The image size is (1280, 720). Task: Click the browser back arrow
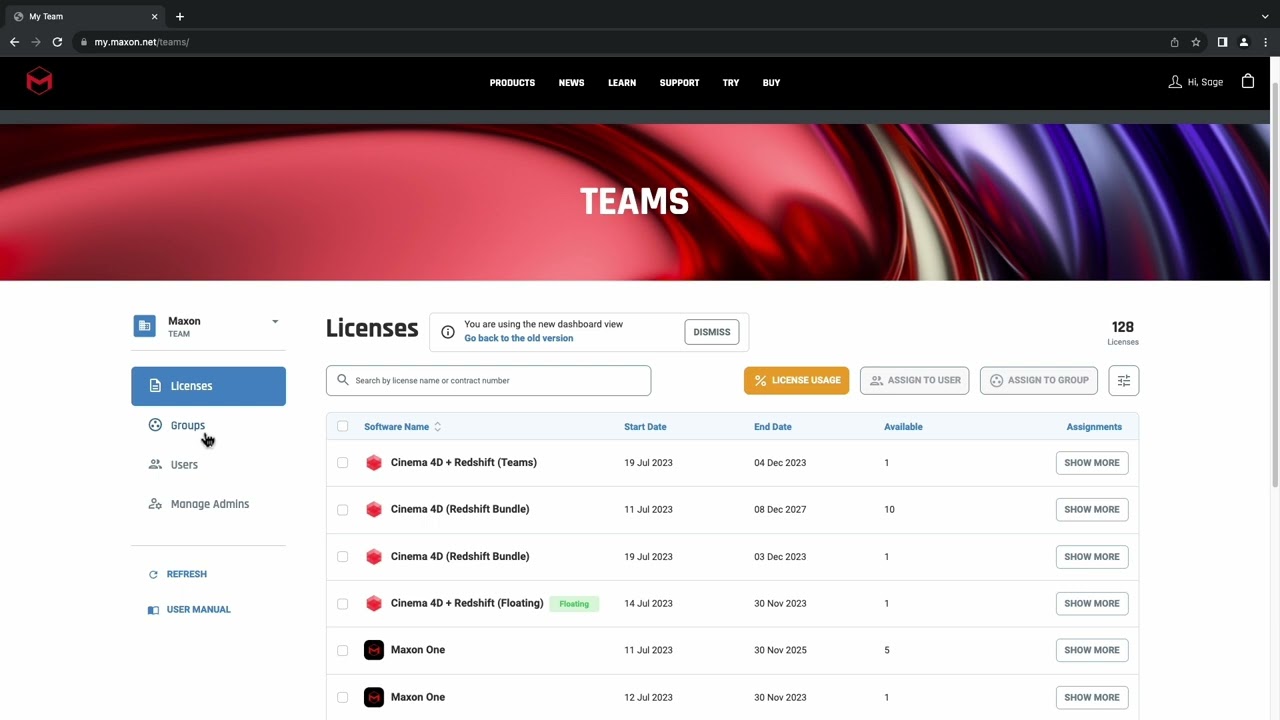(x=14, y=42)
